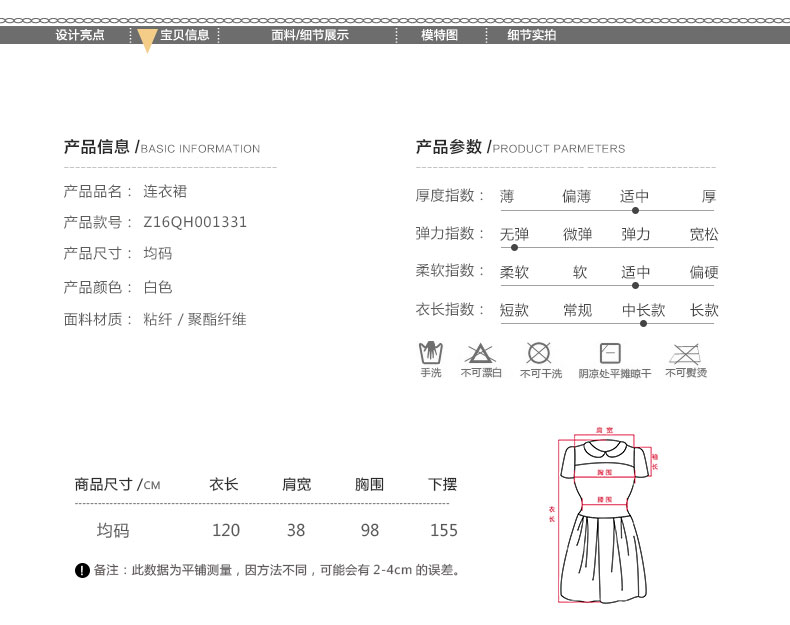
Task: Click the dry flat in shade icon
Action: [610, 353]
